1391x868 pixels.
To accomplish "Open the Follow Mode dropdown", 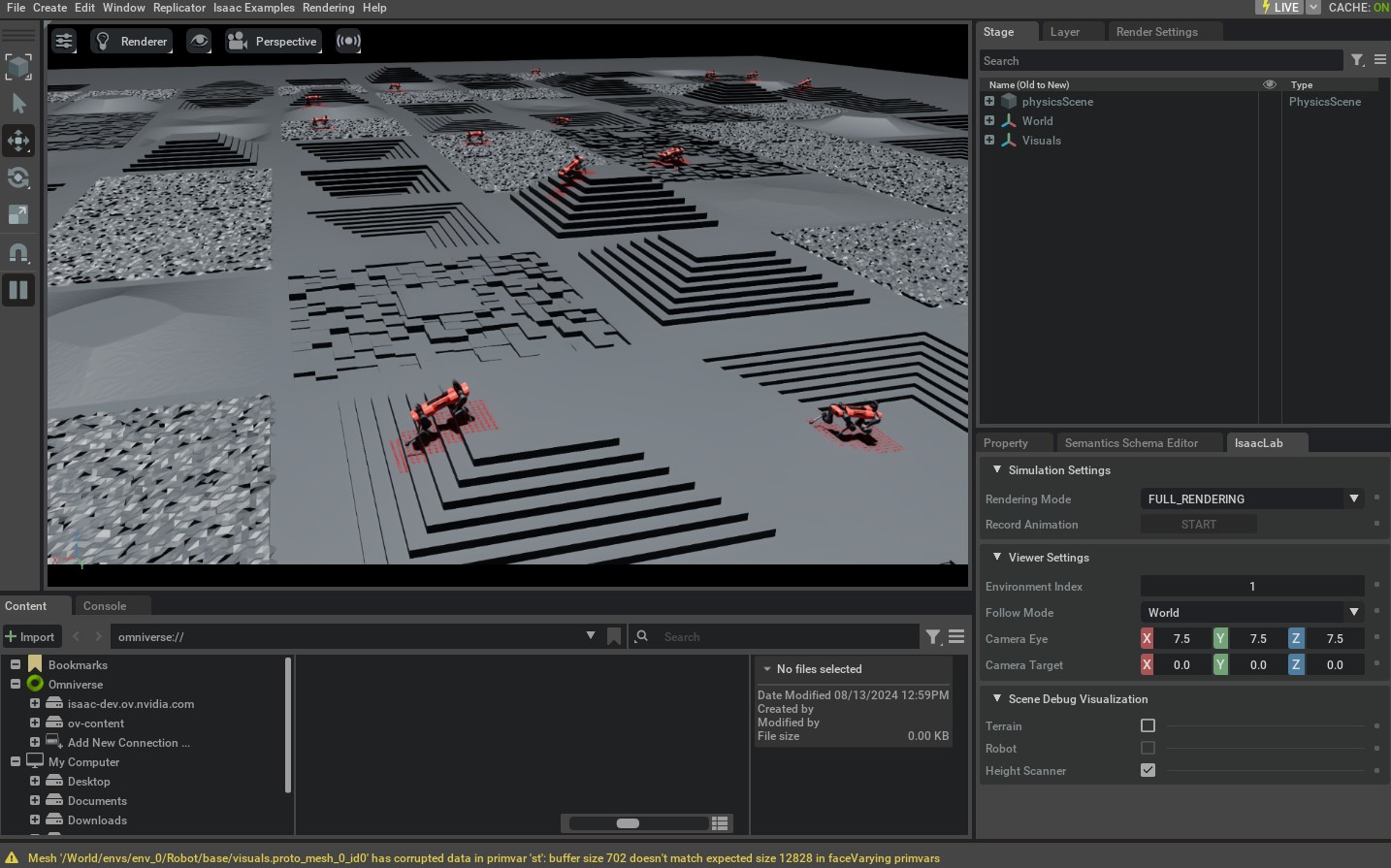I will (1252, 612).
